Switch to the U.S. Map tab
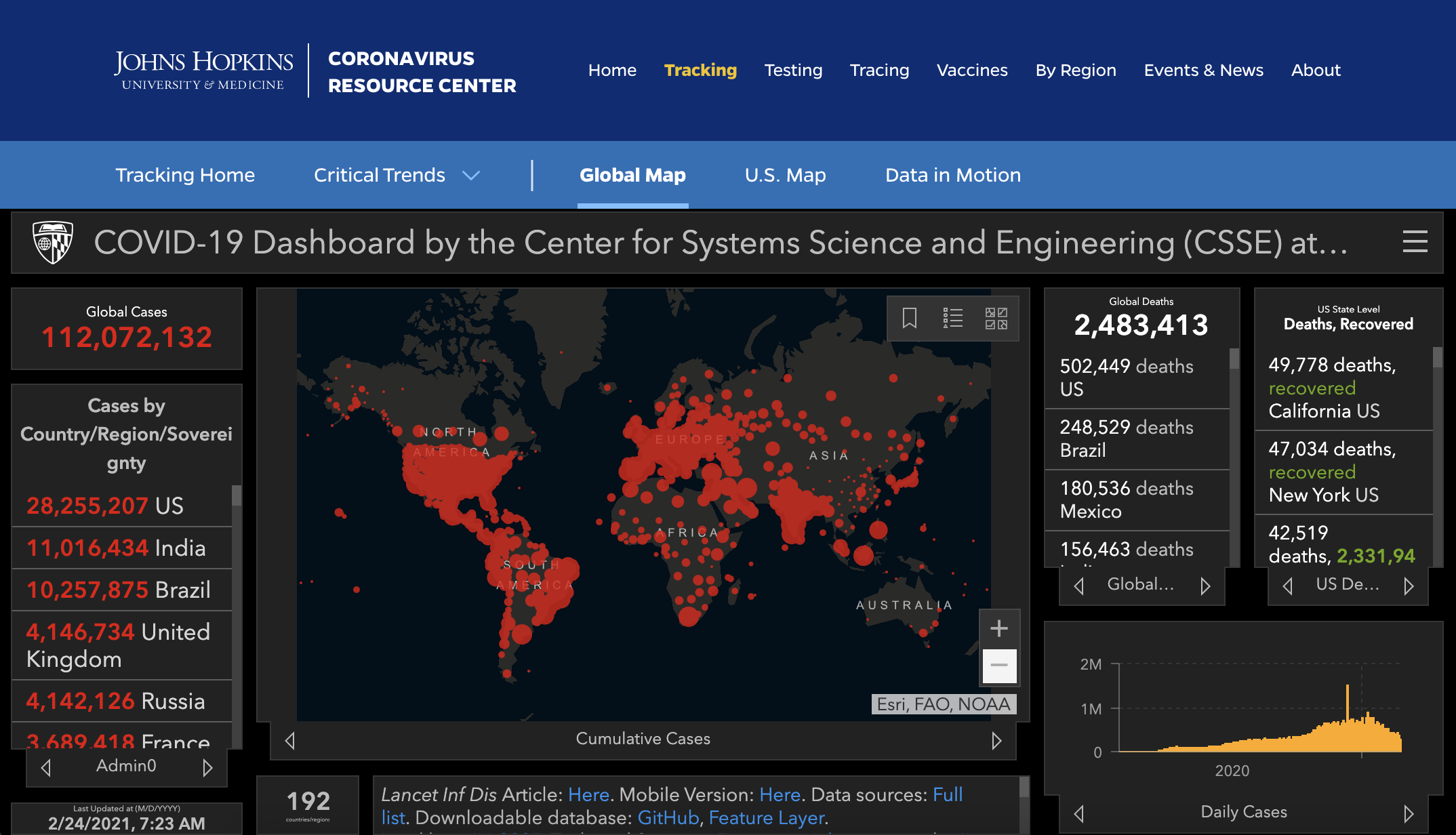Viewport: 1456px width, 835px height. click(785, 176)
